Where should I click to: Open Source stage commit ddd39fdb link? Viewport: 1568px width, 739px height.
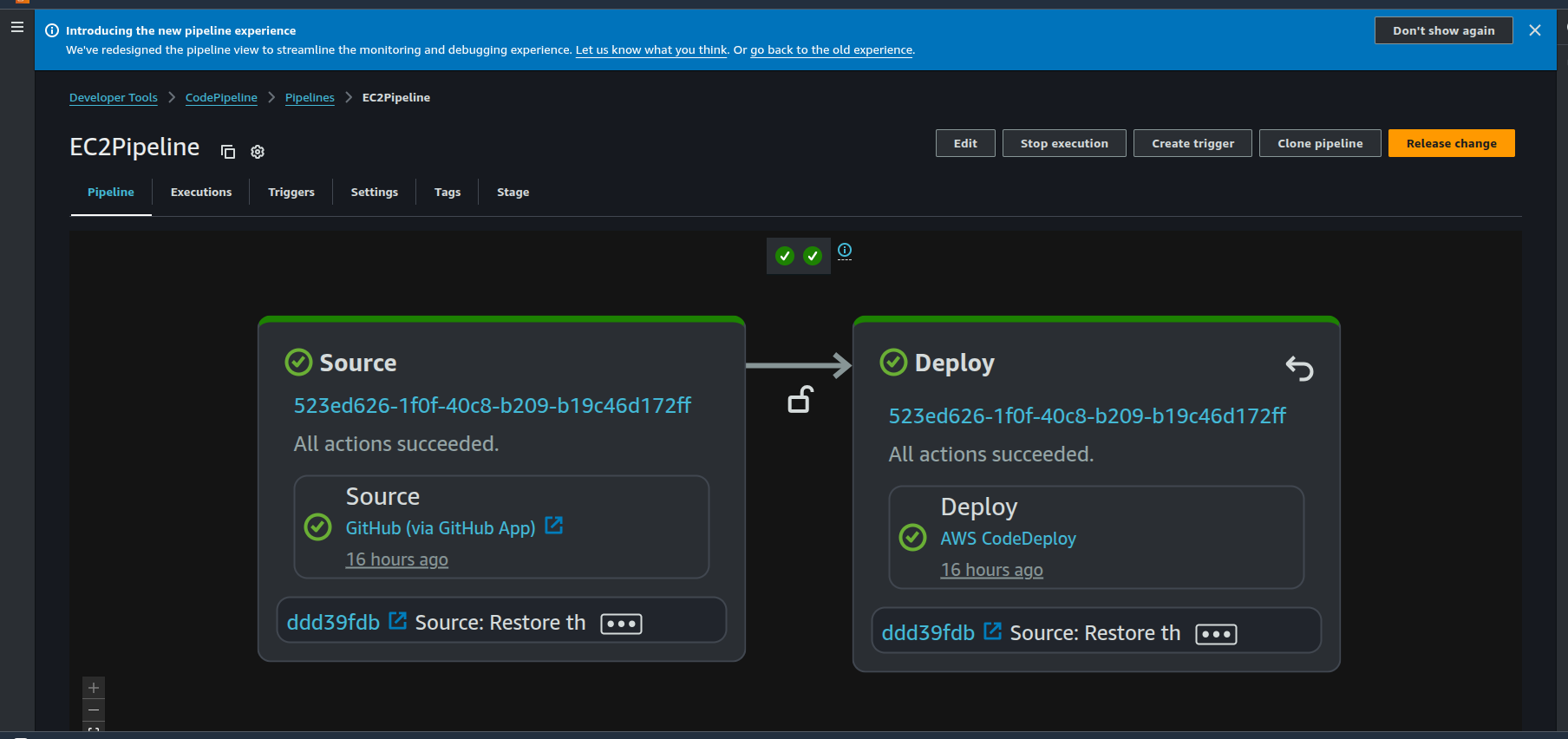[333, 623]
